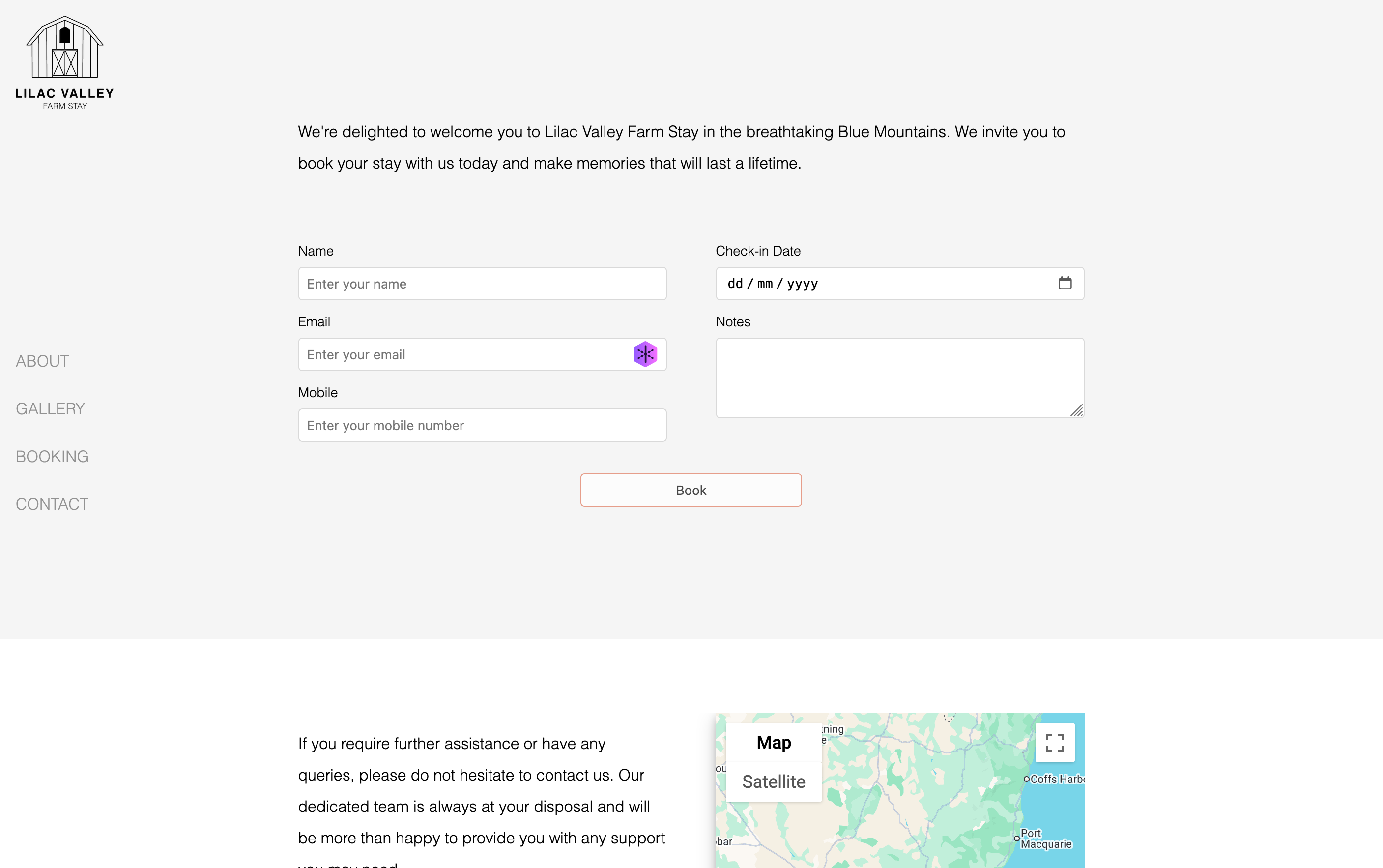Focus the Email input field
1383x868 pixels.
[482, 354]
